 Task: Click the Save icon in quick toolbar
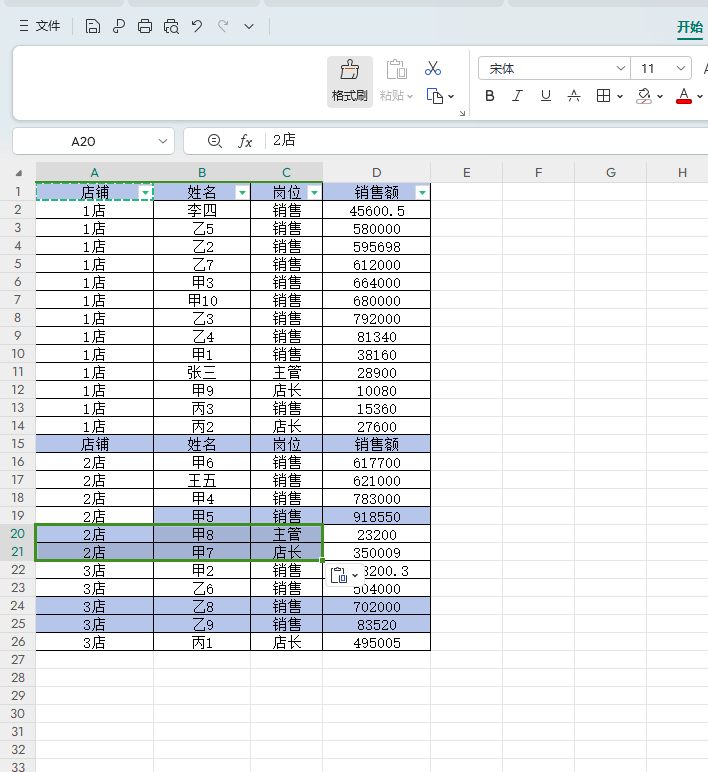click(x=93, y=26)
